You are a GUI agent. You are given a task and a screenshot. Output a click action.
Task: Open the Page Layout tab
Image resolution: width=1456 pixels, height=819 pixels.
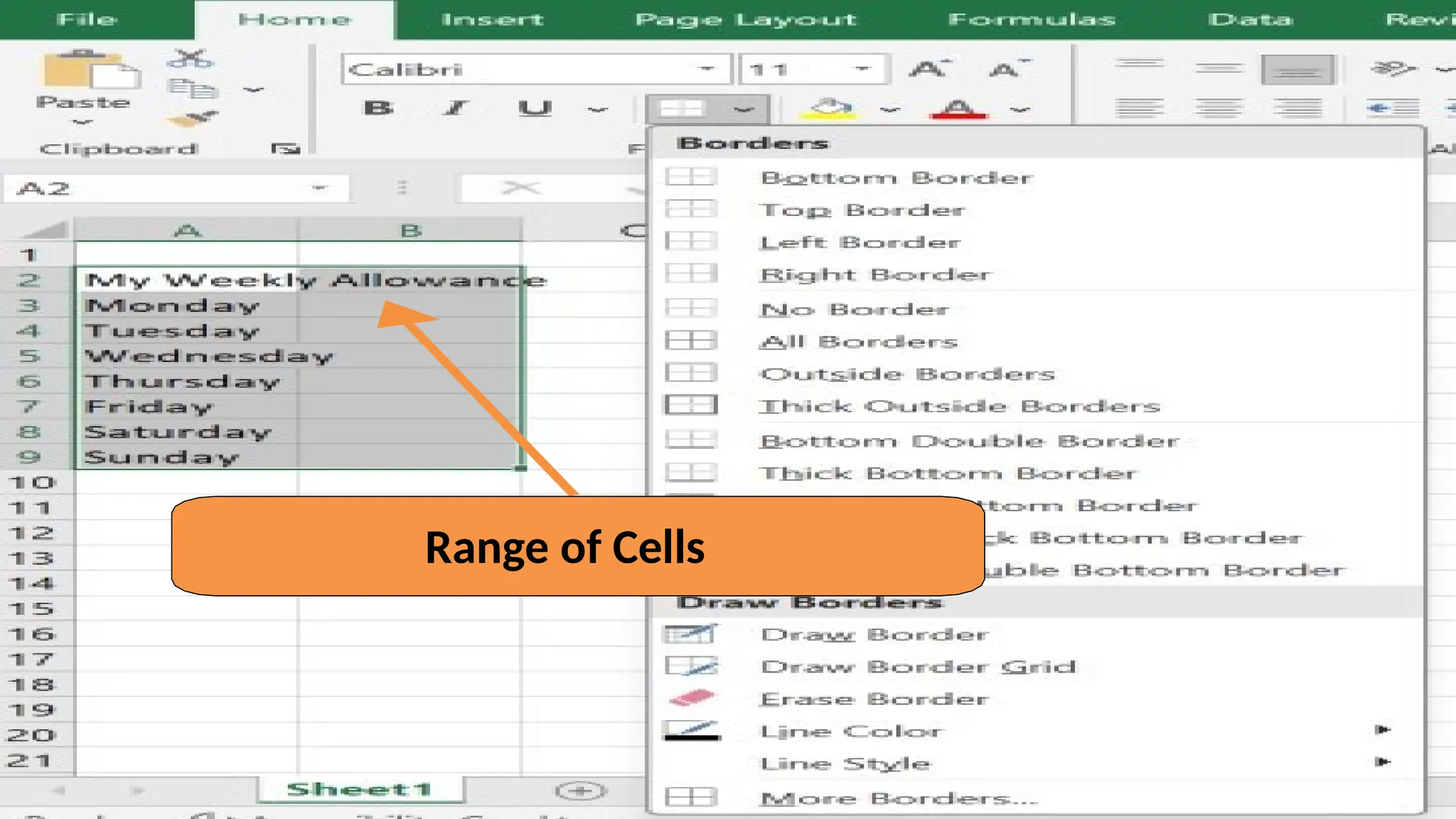click(746, 19)
